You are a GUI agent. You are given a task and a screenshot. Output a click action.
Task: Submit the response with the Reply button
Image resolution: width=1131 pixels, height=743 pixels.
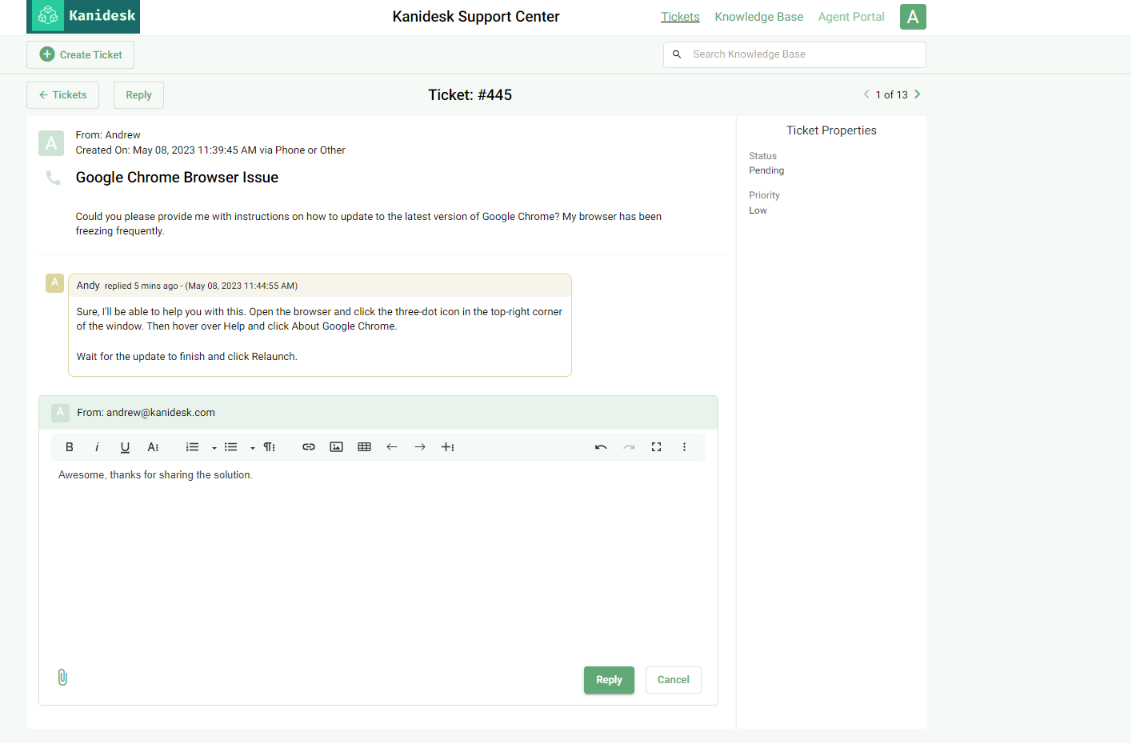[609, 680]
